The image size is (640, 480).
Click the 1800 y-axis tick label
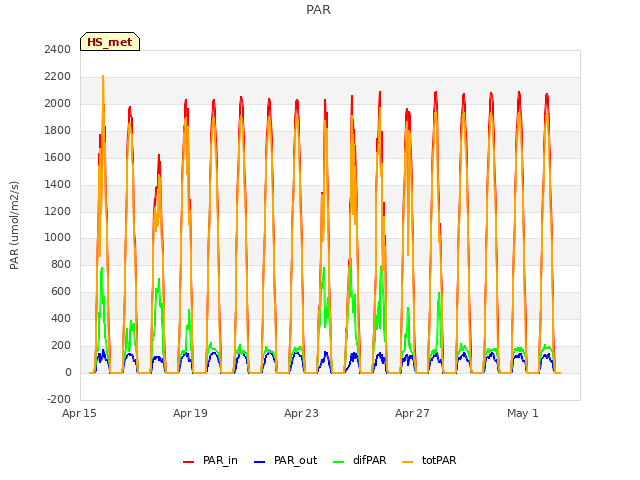[58, 130]
